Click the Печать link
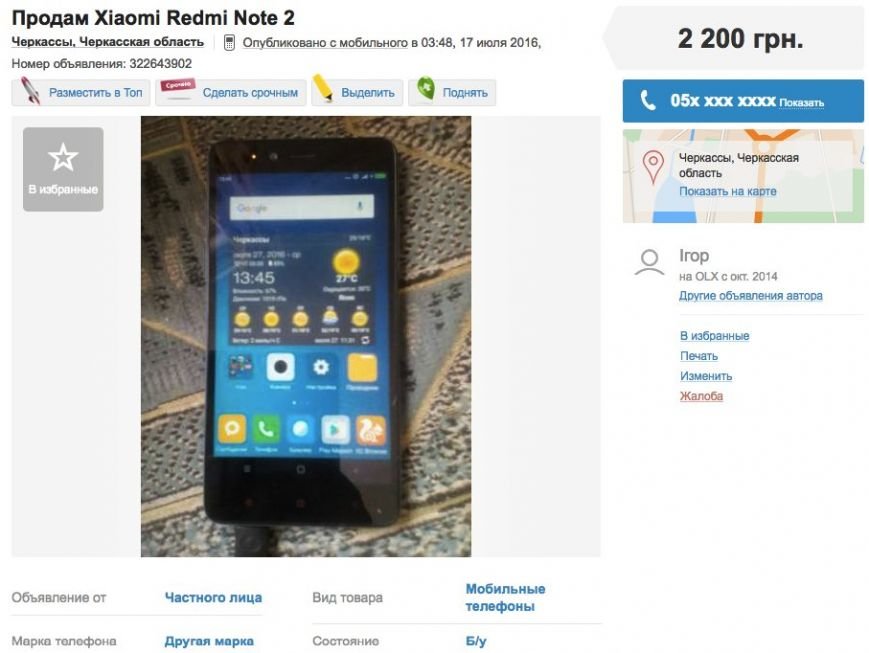The image size is (869, 653). point(699,356)
